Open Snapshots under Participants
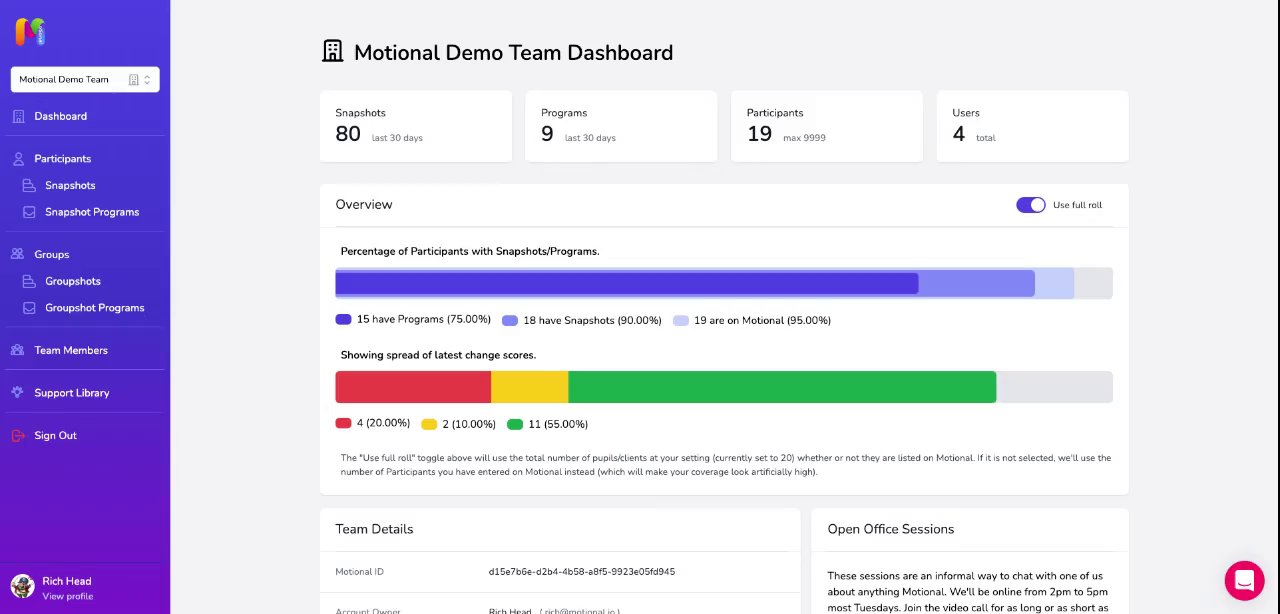Image resolution: width=1280 pixels, height=614 pixels. (x=70, y=186)
